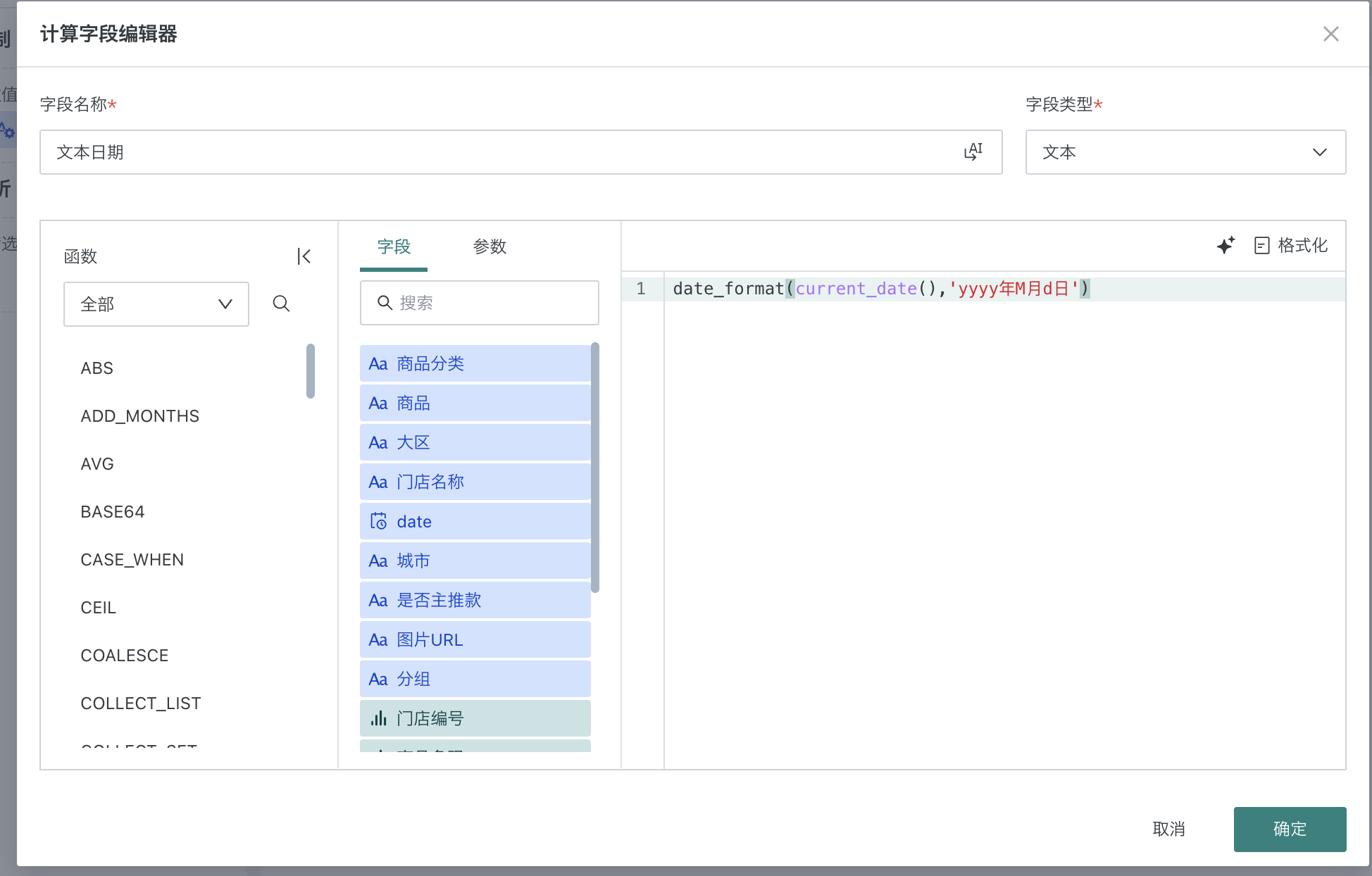Switch to the 参数 tab
This screenshot has height=876, width=1372.
[x=490, y=247]
